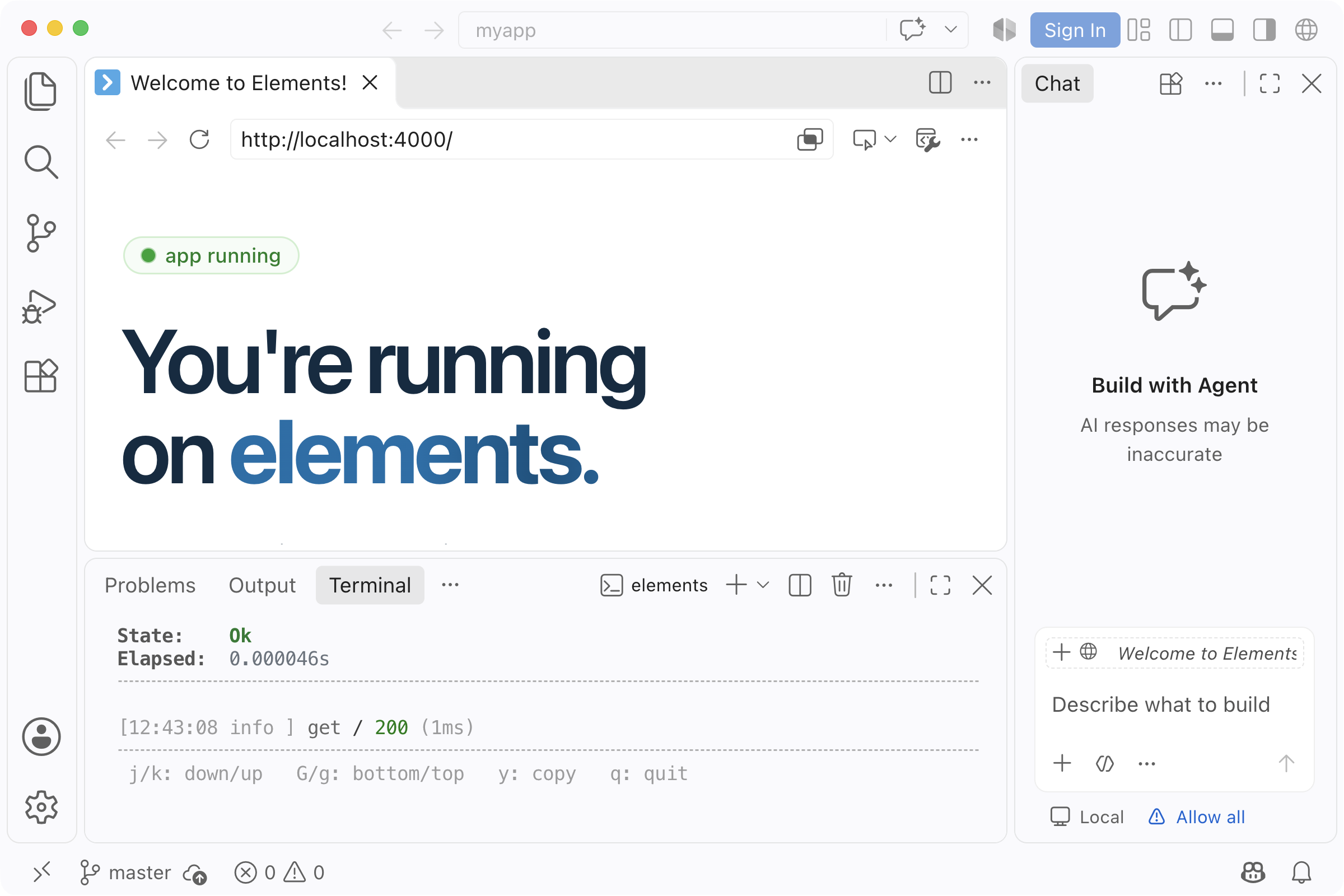Screen dimensions: 1344x896
Task: Open the remote window indicator
Action: (41, 872)
